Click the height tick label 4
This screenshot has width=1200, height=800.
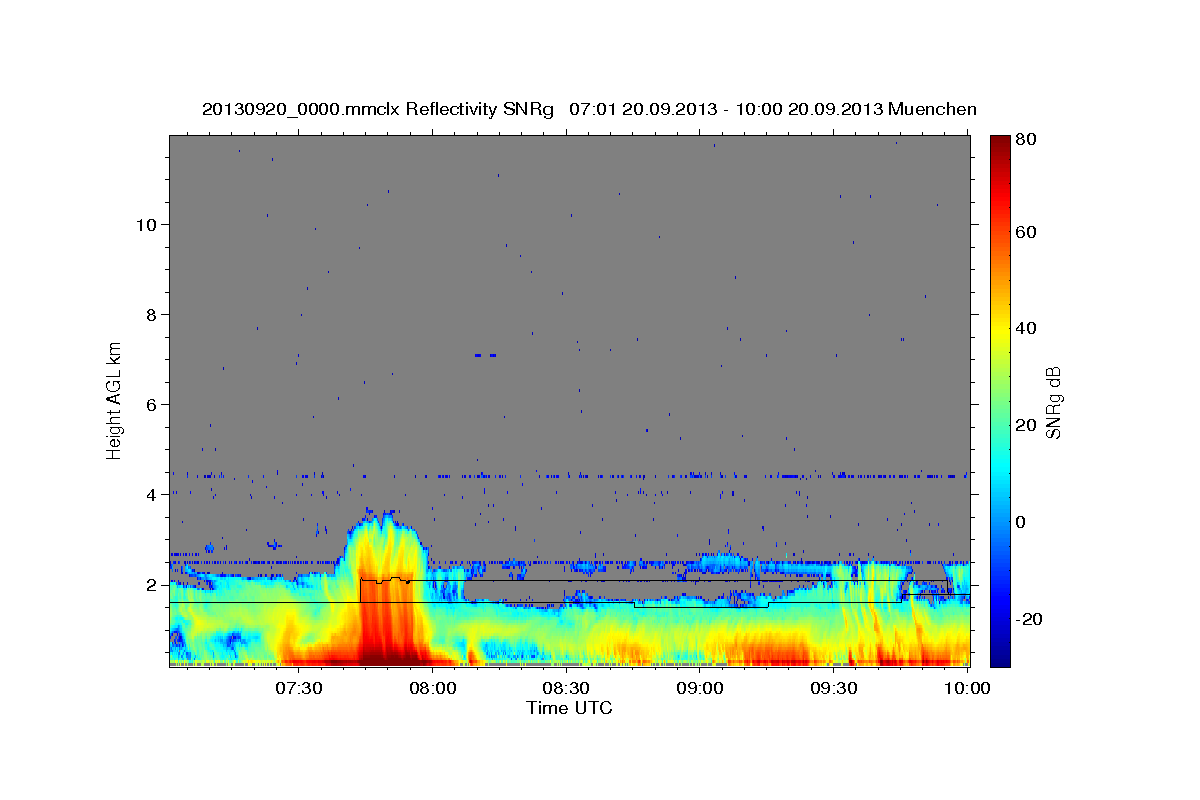pos(151,494)
